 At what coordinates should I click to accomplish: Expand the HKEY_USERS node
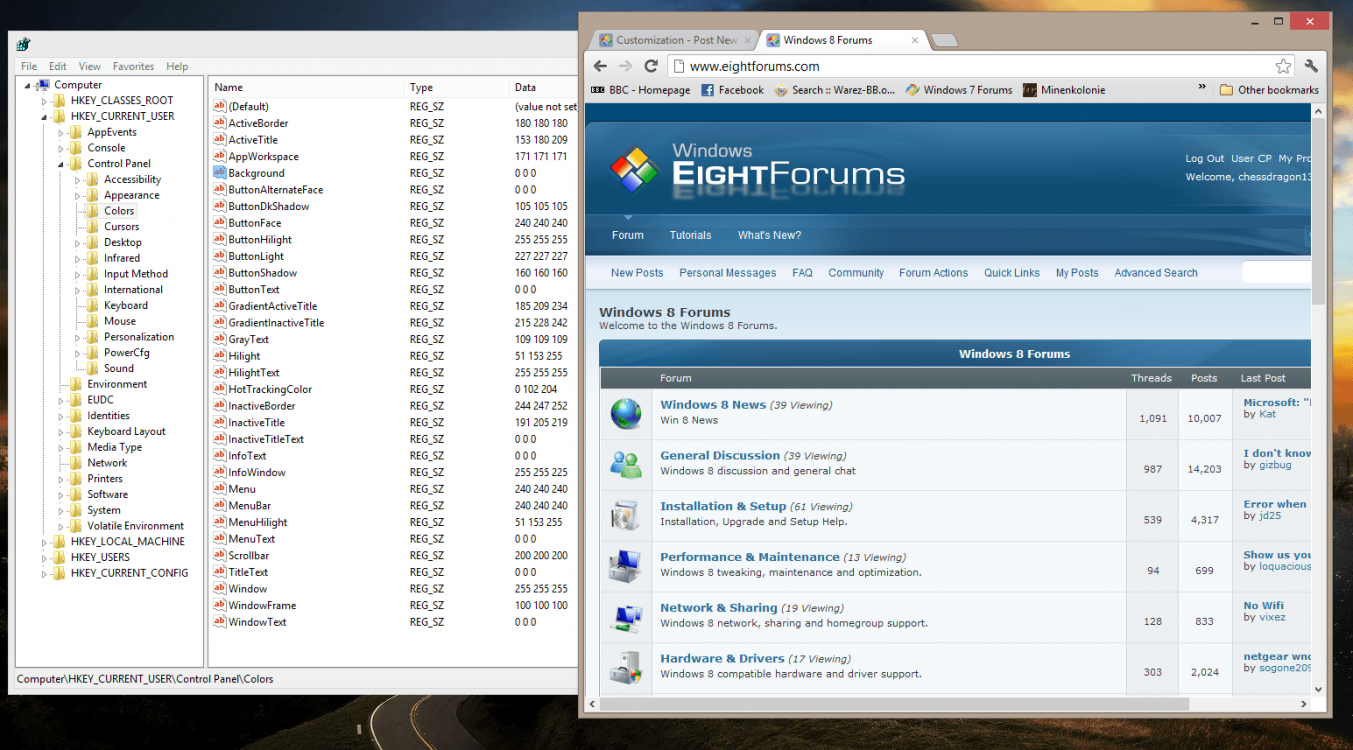(x=45, y=558)
